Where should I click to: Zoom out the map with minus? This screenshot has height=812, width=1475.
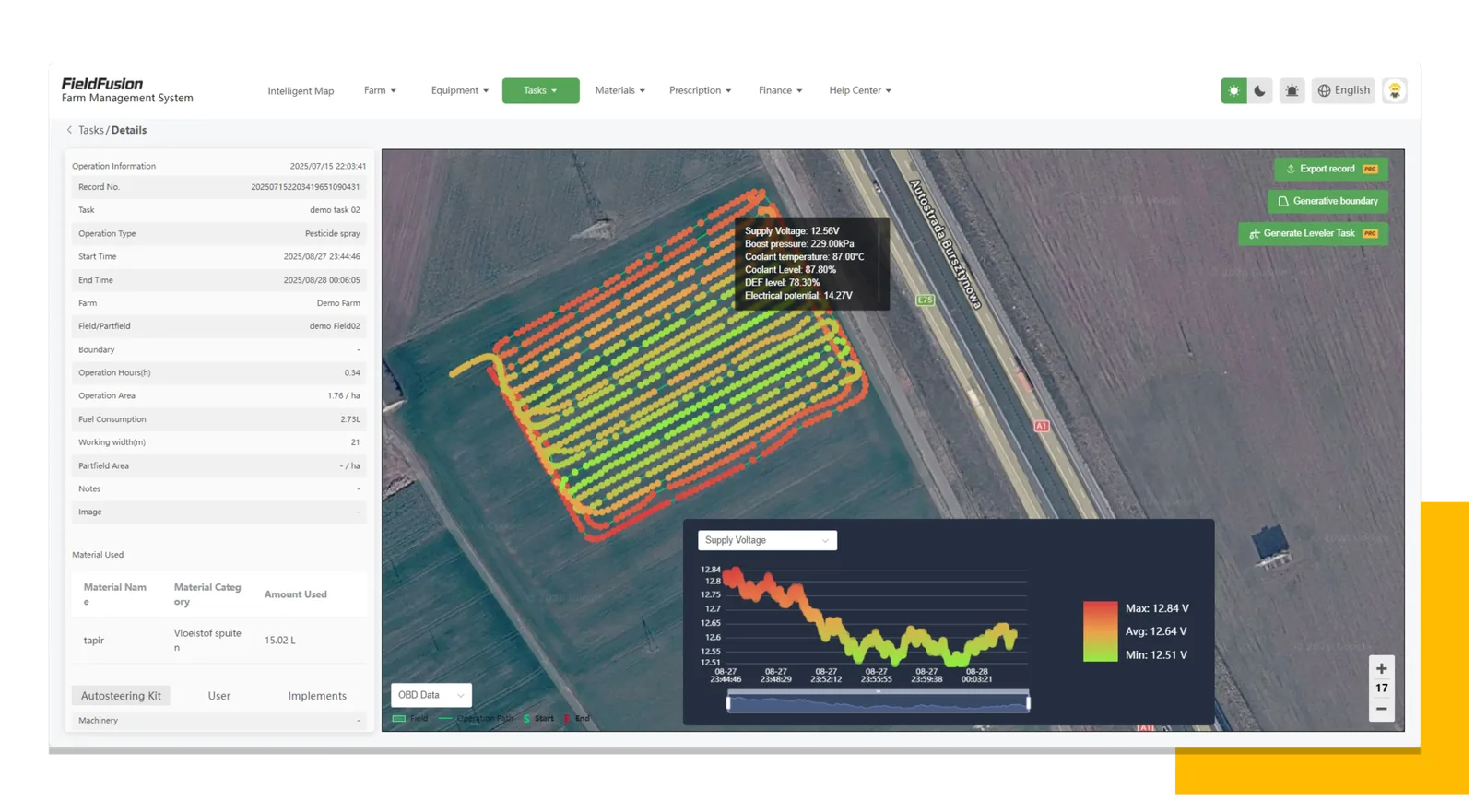(x=1381, y=709)
